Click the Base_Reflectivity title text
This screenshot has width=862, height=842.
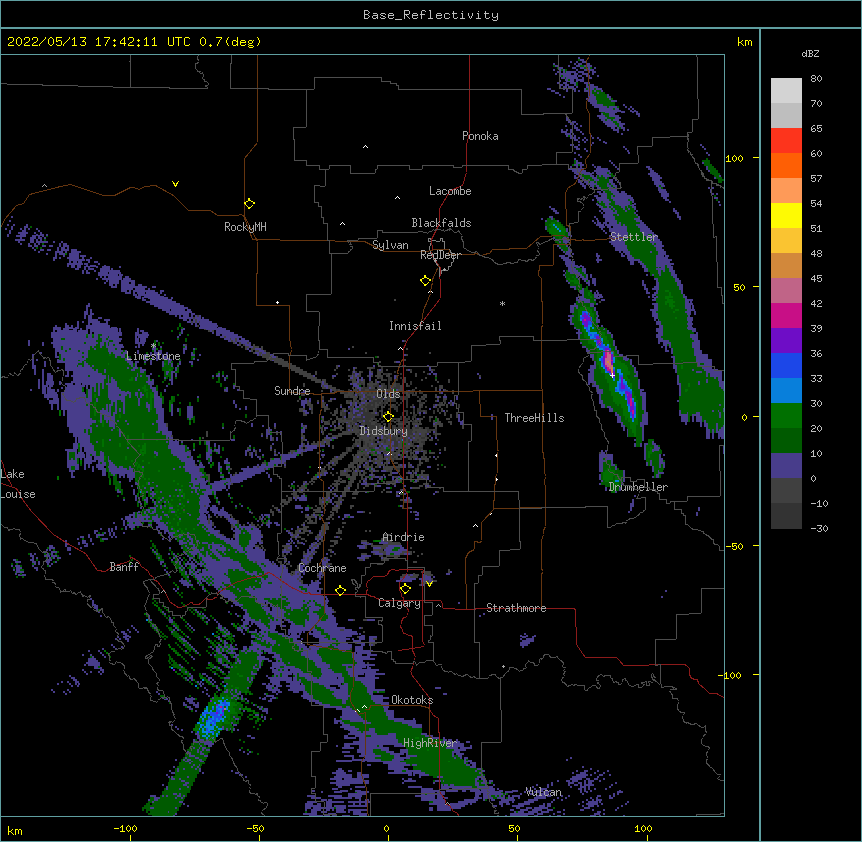(x=431, y=15)
